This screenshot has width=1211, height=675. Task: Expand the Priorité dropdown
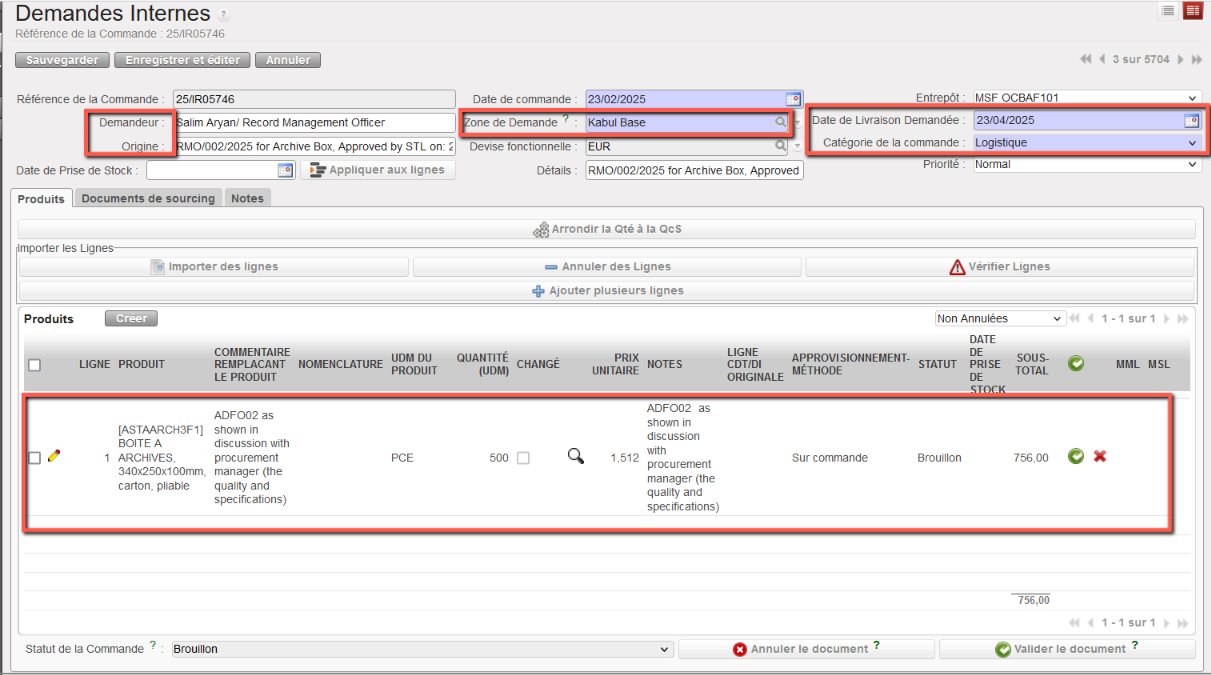[1086, 164]
